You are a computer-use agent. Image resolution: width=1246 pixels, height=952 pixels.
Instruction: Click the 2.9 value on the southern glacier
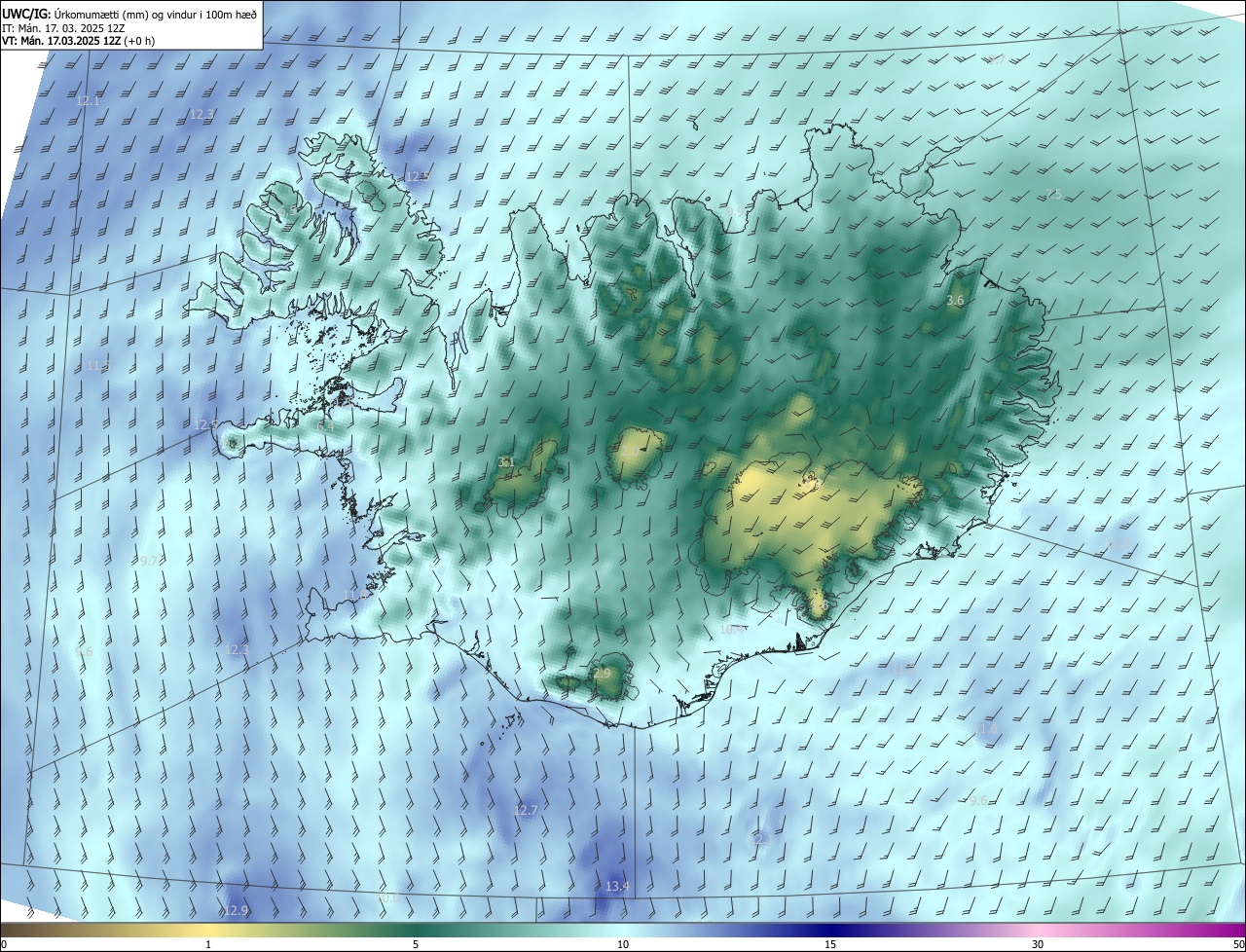pos(602,674)
